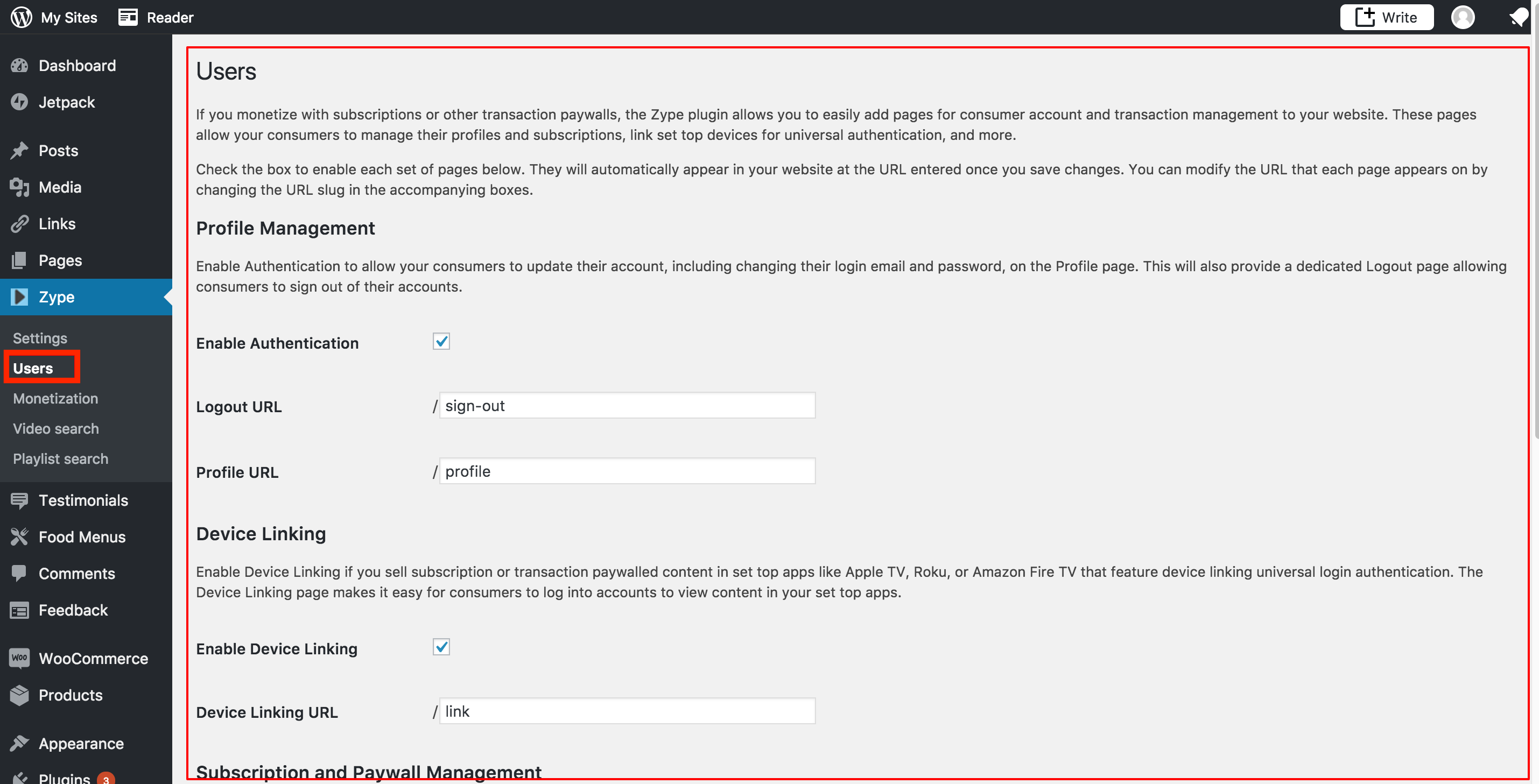The width and height of the screenshot is (1539, 784).
Task: Open Media menu item
Action: [x=86, y=187]
